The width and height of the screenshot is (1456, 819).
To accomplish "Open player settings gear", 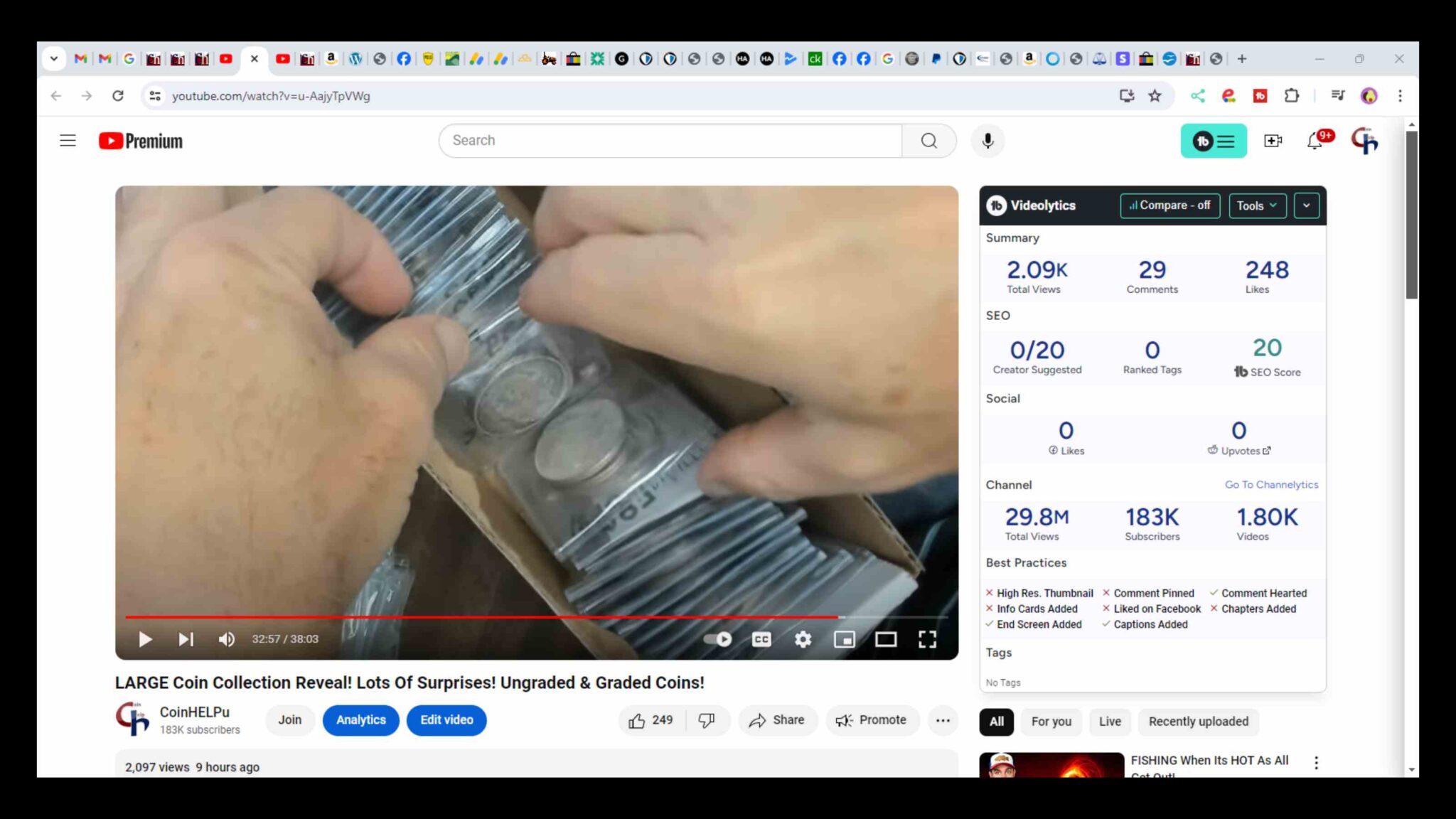I will pyautogui.click(x=803, y=639).
